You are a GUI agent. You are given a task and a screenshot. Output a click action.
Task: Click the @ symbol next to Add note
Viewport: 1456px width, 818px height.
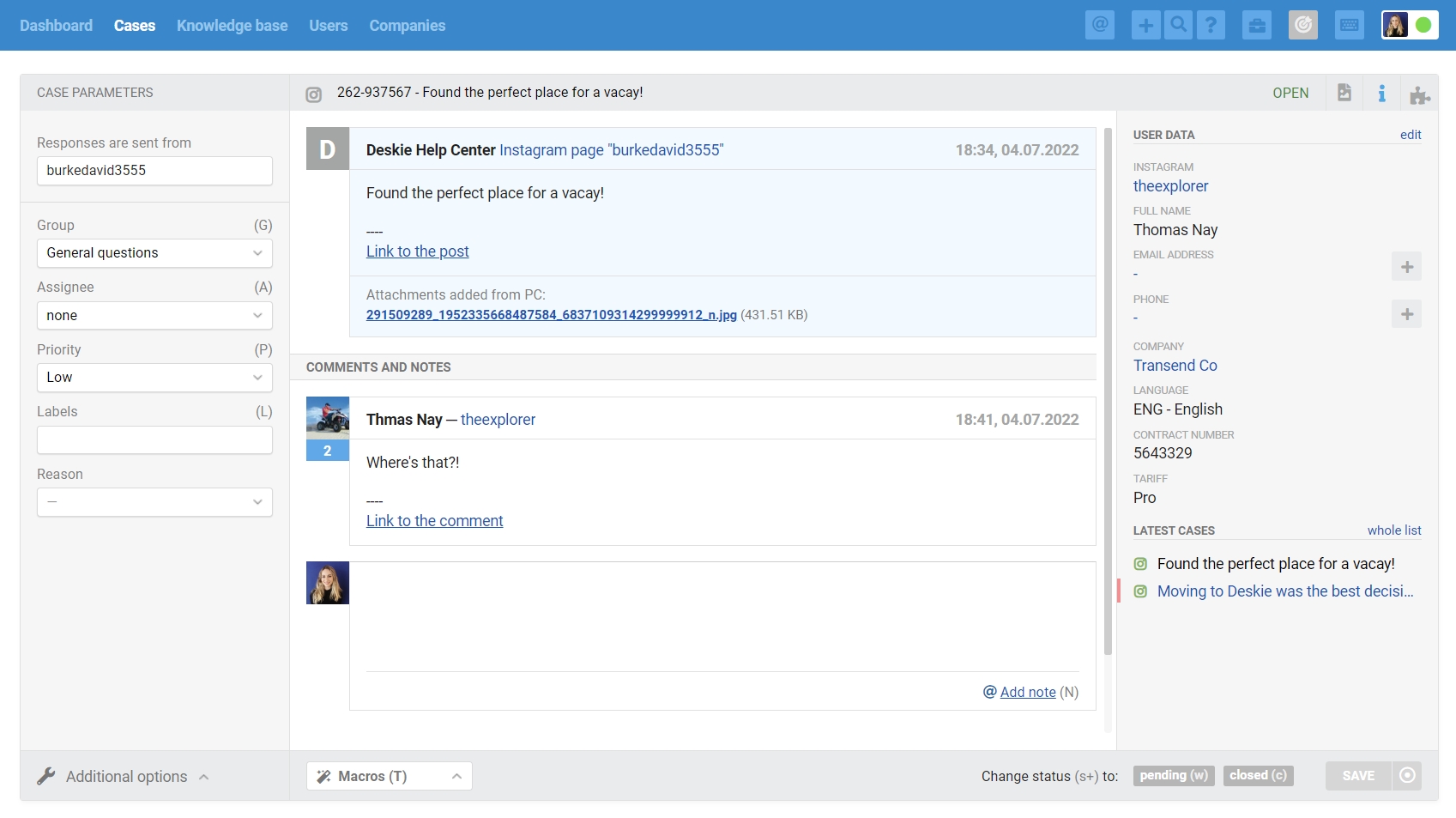tap(990, 692)
